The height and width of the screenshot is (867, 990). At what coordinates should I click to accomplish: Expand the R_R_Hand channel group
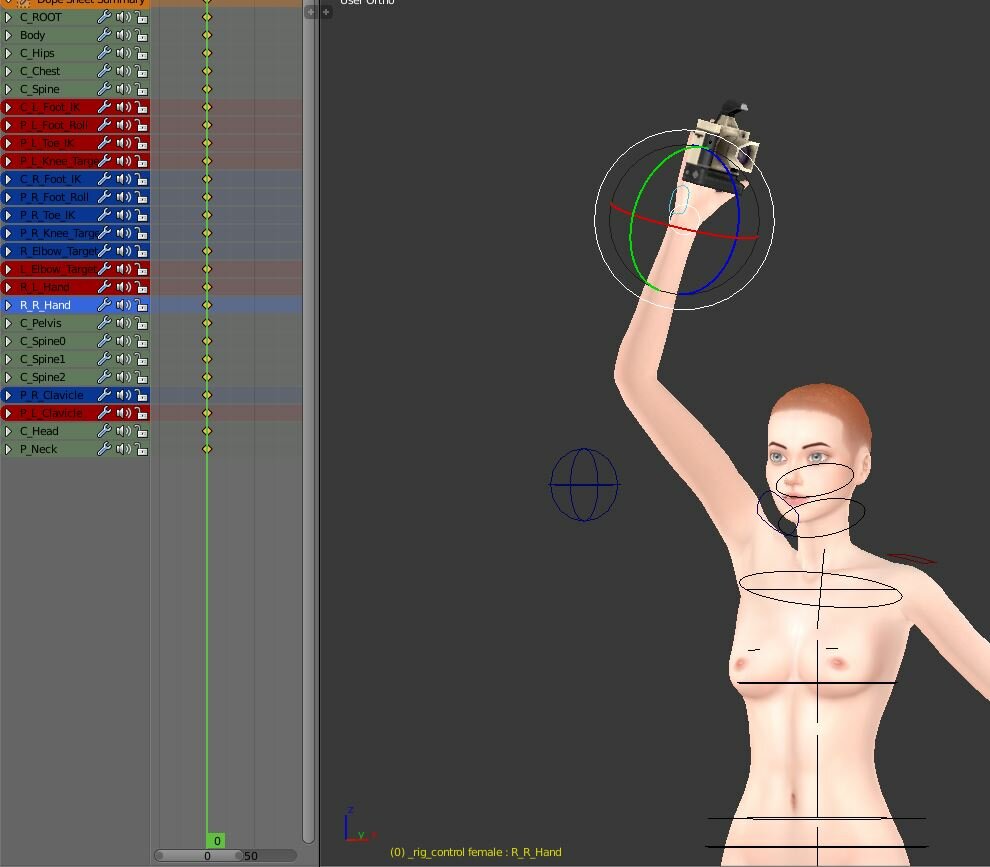(x=8, y=305)
